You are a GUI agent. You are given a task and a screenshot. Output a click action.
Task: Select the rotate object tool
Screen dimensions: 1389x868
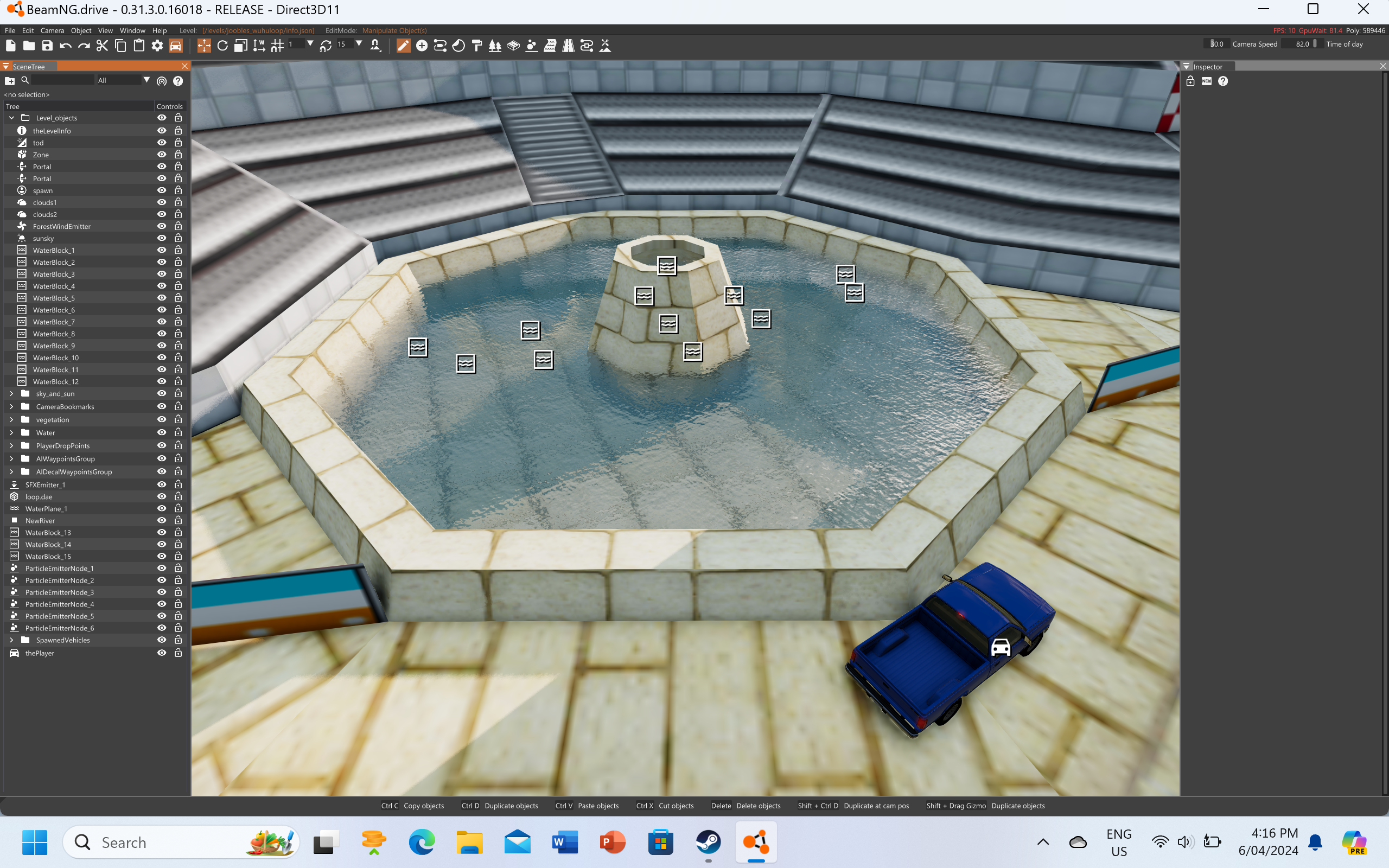(x=222, y=46)
